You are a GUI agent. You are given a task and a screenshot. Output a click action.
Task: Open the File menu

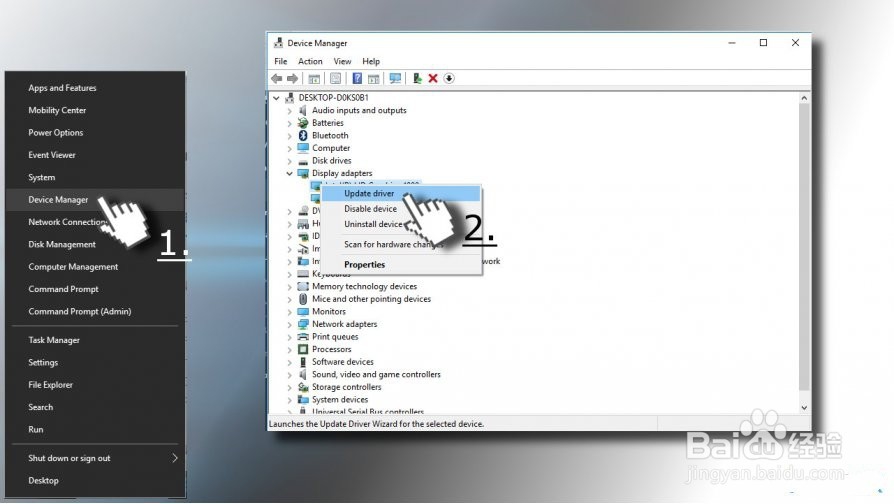click(x=281, y=62)
